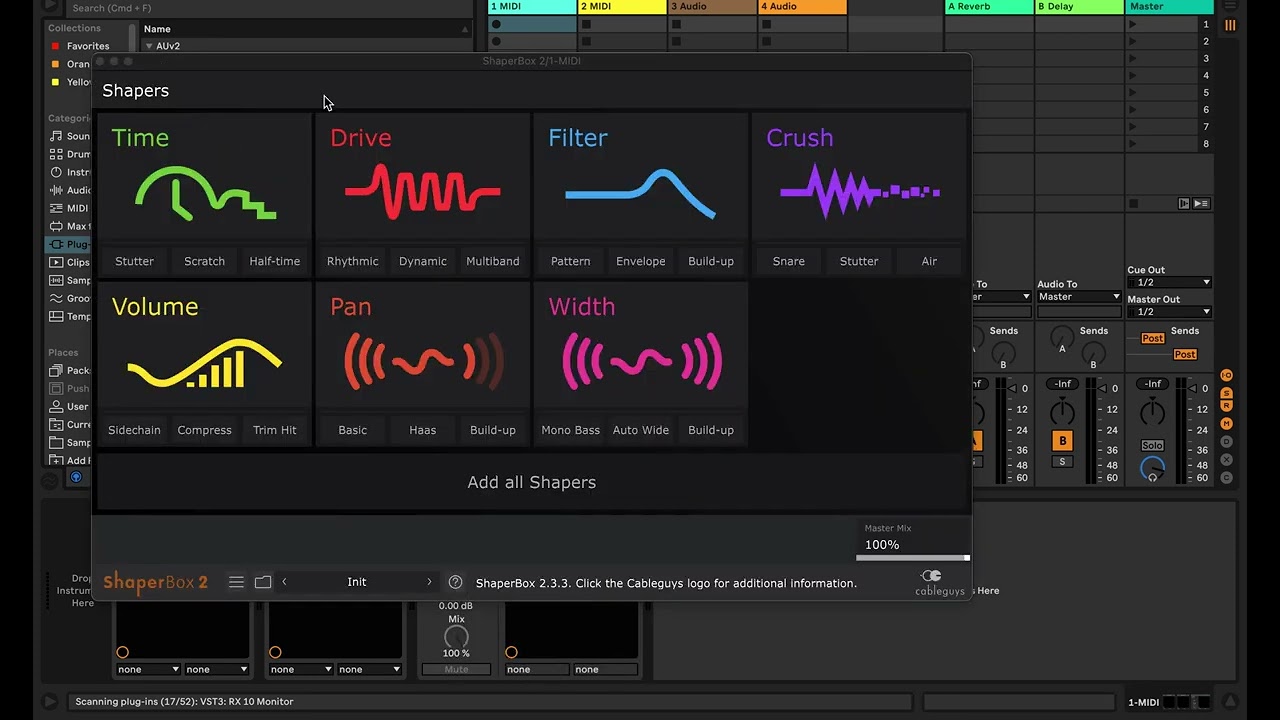Choose Time Stutter preset button

click(134, 261)
